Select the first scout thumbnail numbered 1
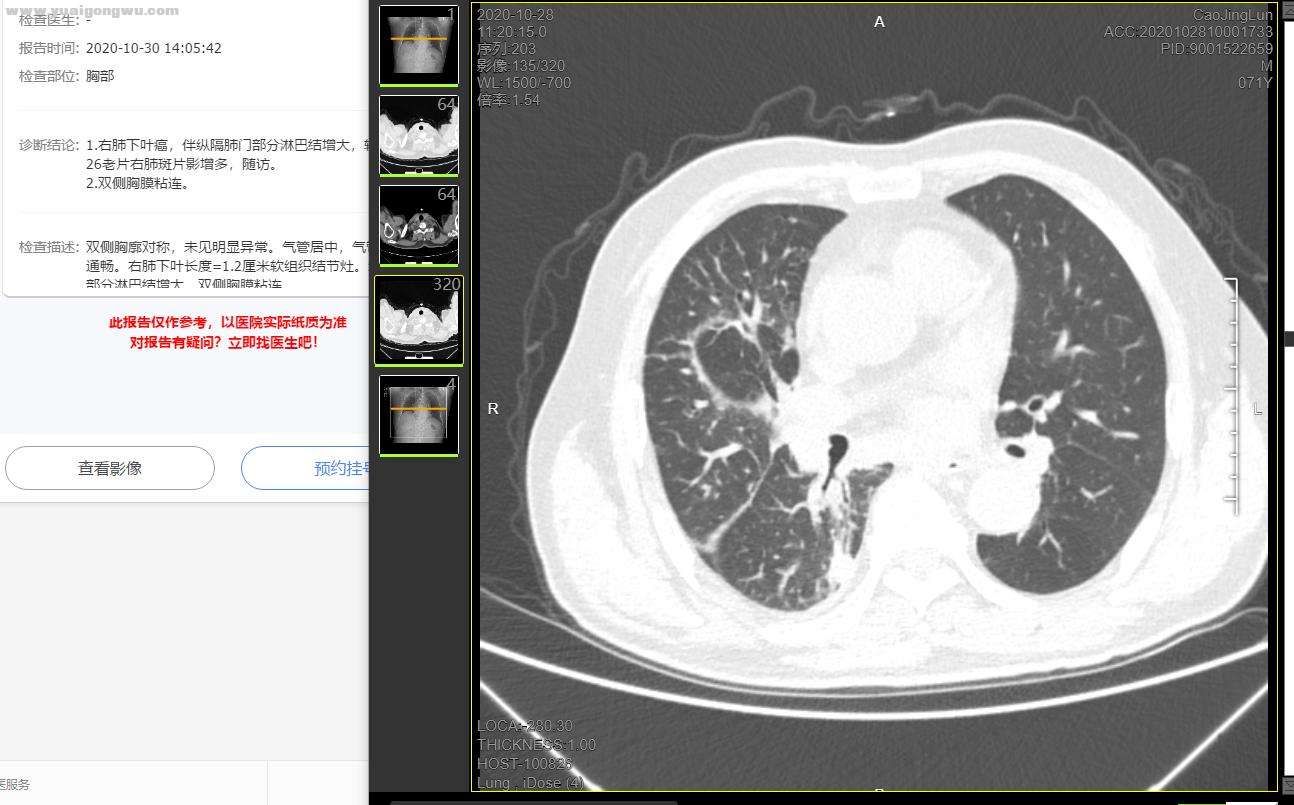 click(x=419, y=45)
